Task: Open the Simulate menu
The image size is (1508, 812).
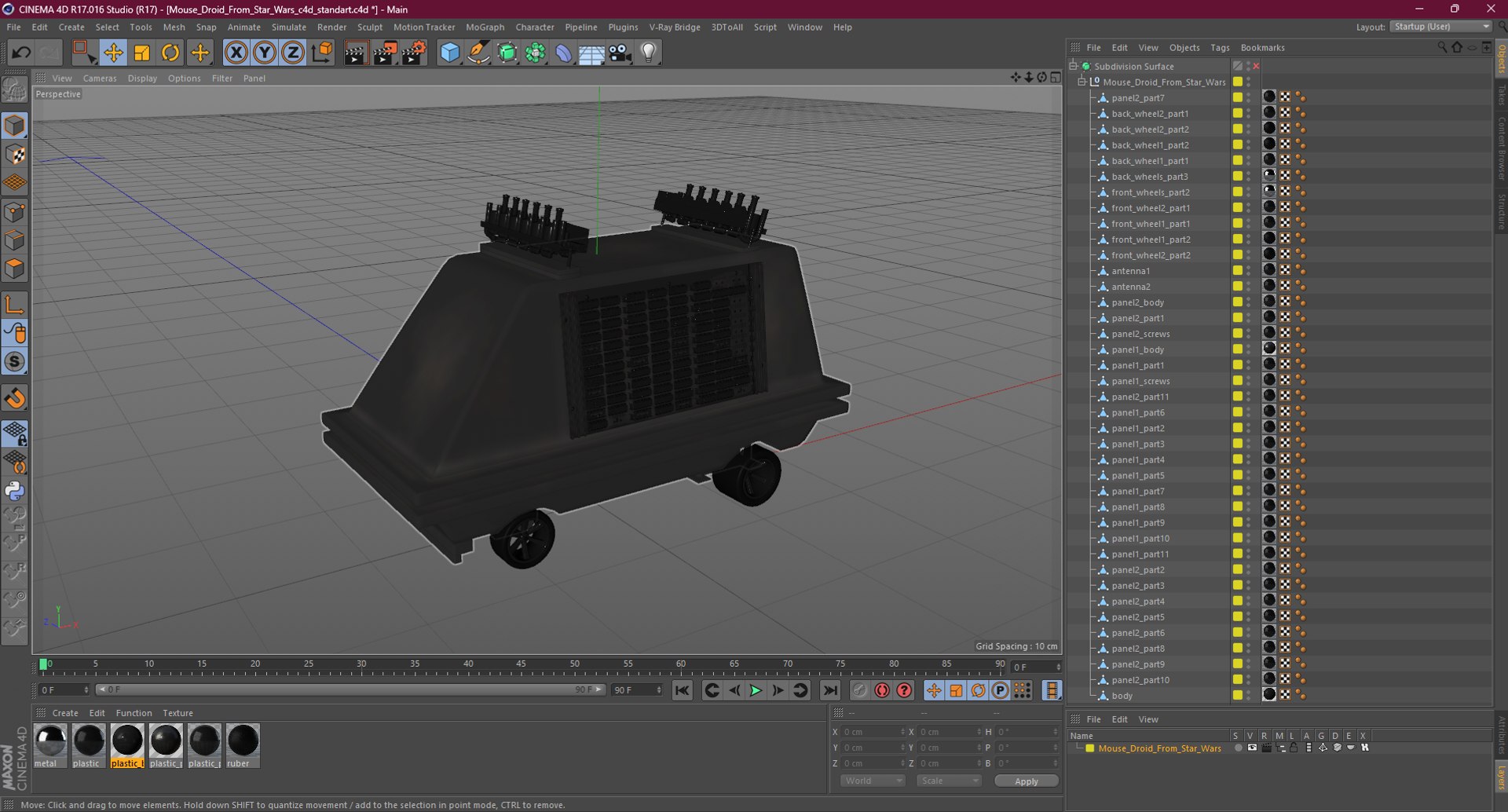Action: click(289, 27)
